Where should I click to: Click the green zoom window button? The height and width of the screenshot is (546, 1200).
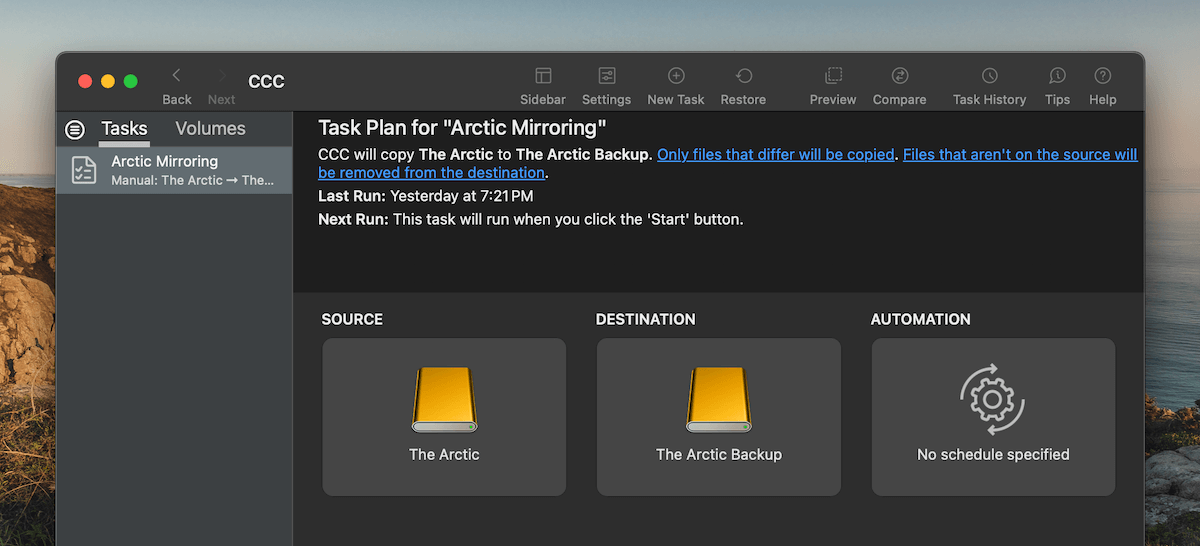click(x=130, y=81)
